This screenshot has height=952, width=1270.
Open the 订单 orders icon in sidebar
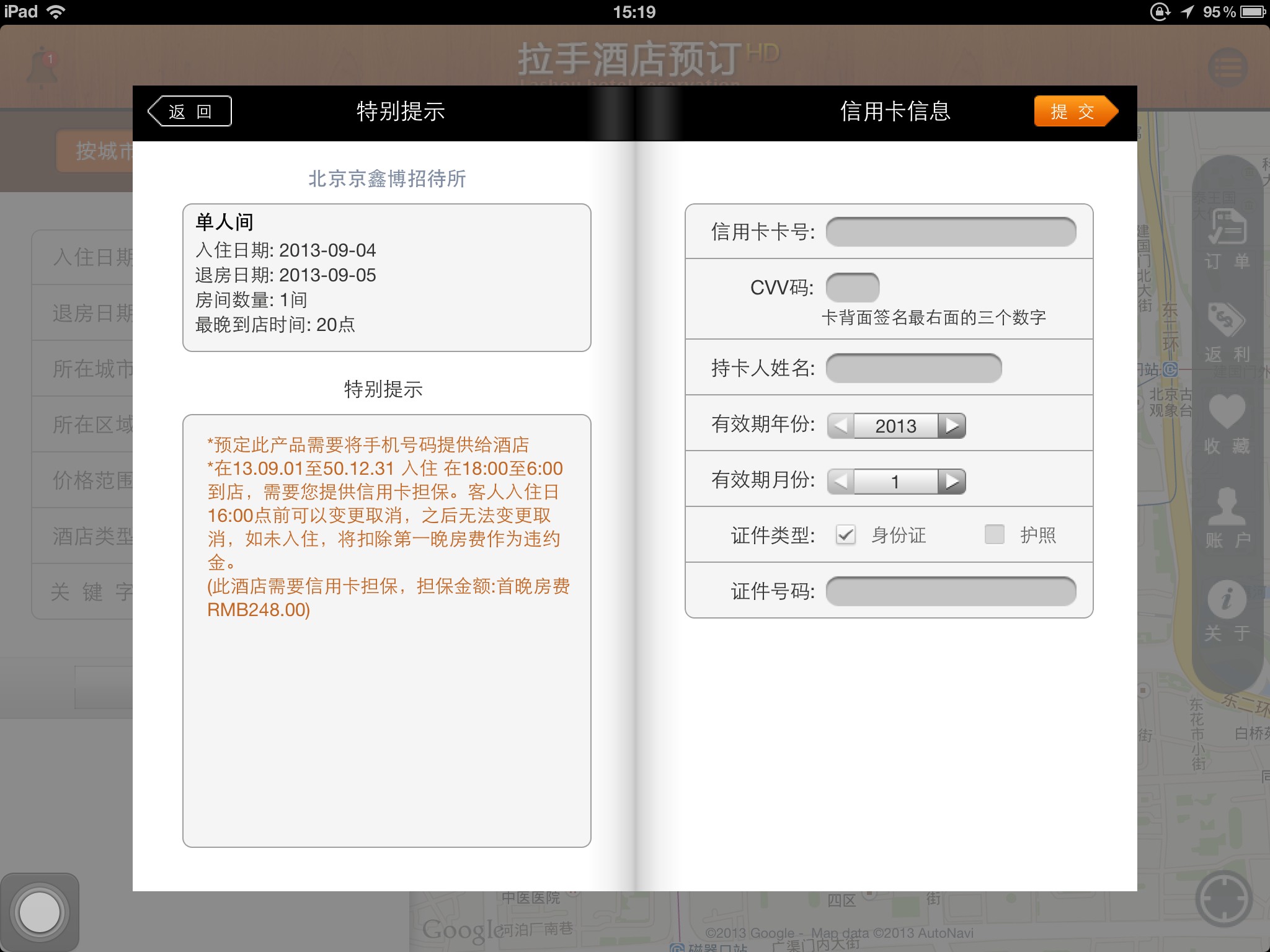(x=1227, y=228)
